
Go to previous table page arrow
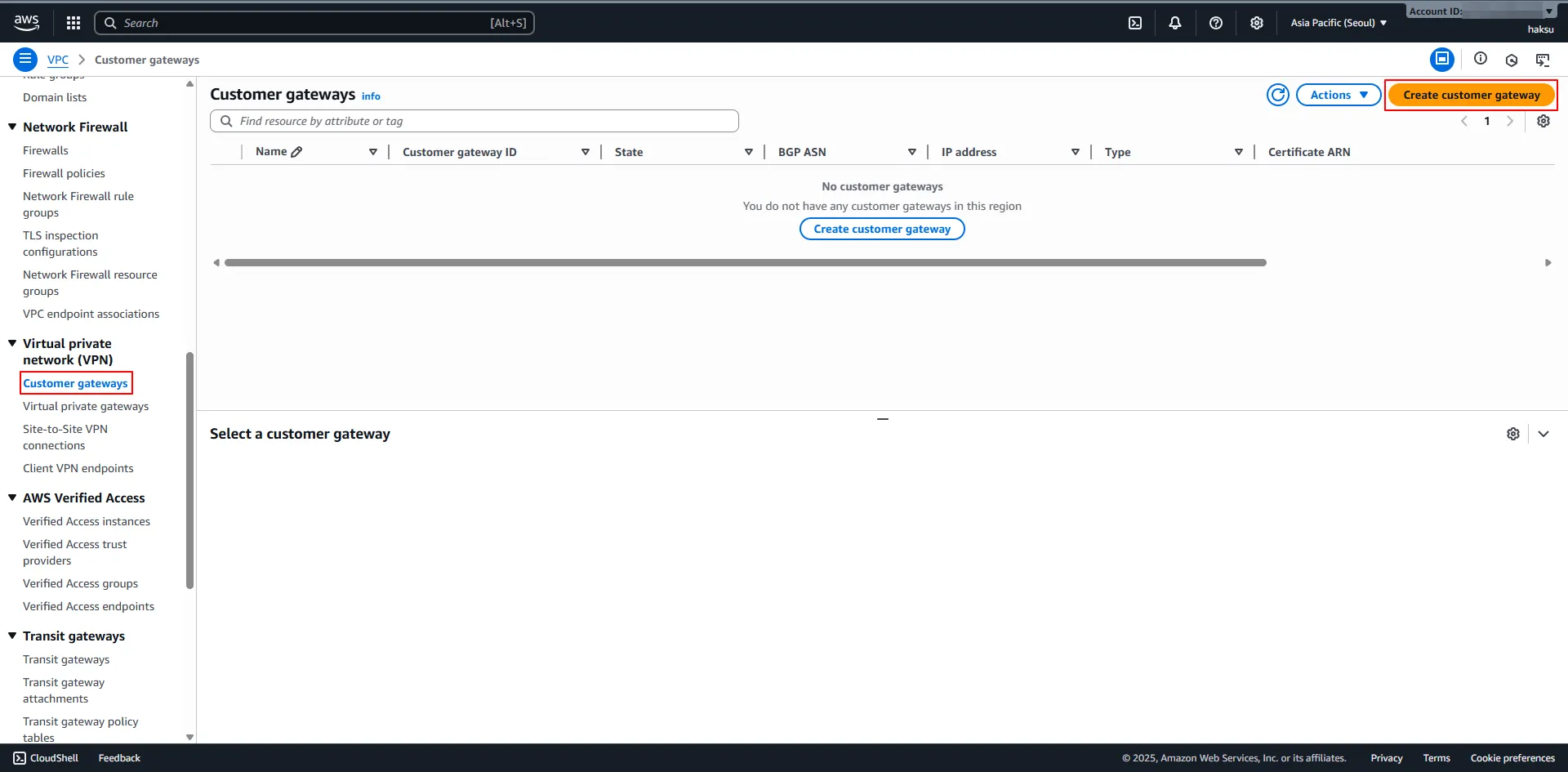coord(1464,121)
